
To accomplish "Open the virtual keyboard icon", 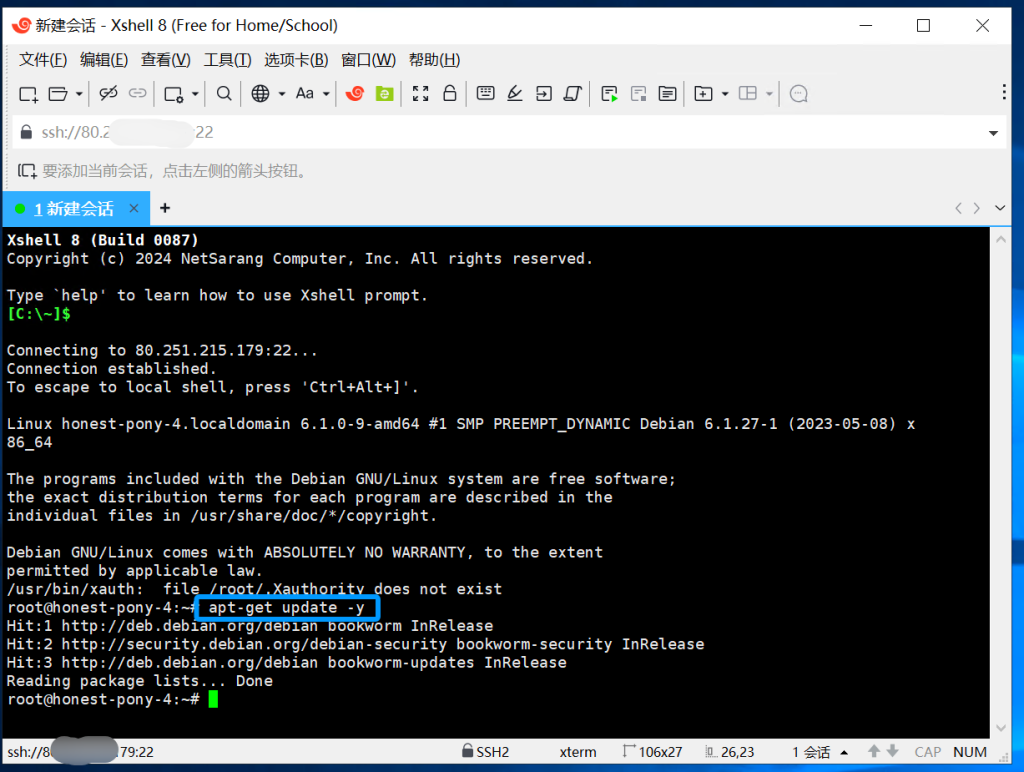I will pyautogui.click(x=486, y=94).
